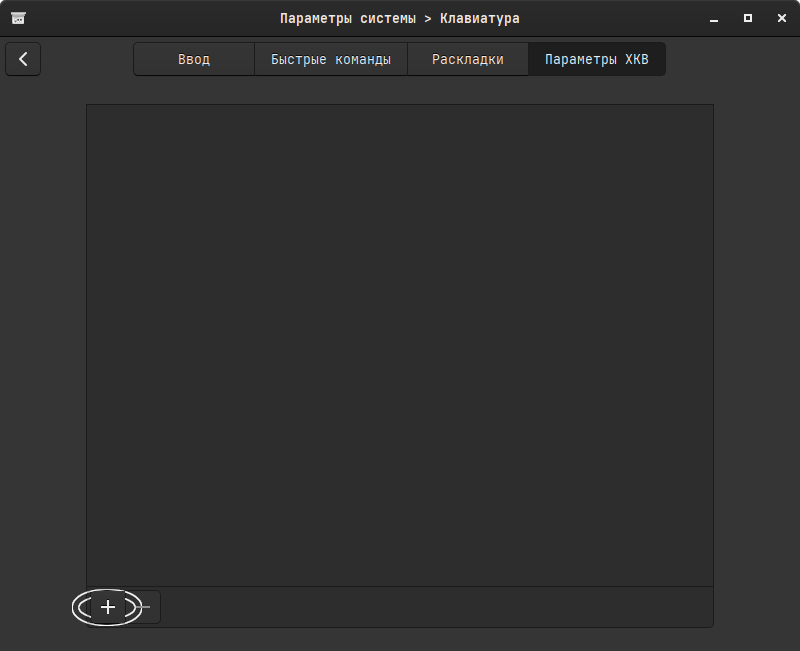
Task: View keyboard layouts via Раскладки
Action: click(467, 59)
